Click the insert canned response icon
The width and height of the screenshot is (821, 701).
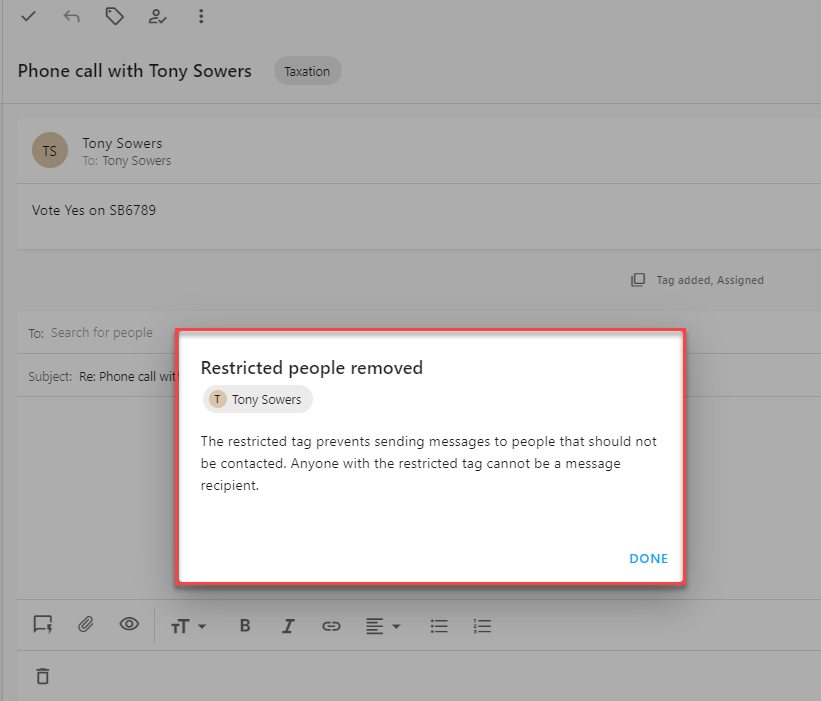(42, 625)
